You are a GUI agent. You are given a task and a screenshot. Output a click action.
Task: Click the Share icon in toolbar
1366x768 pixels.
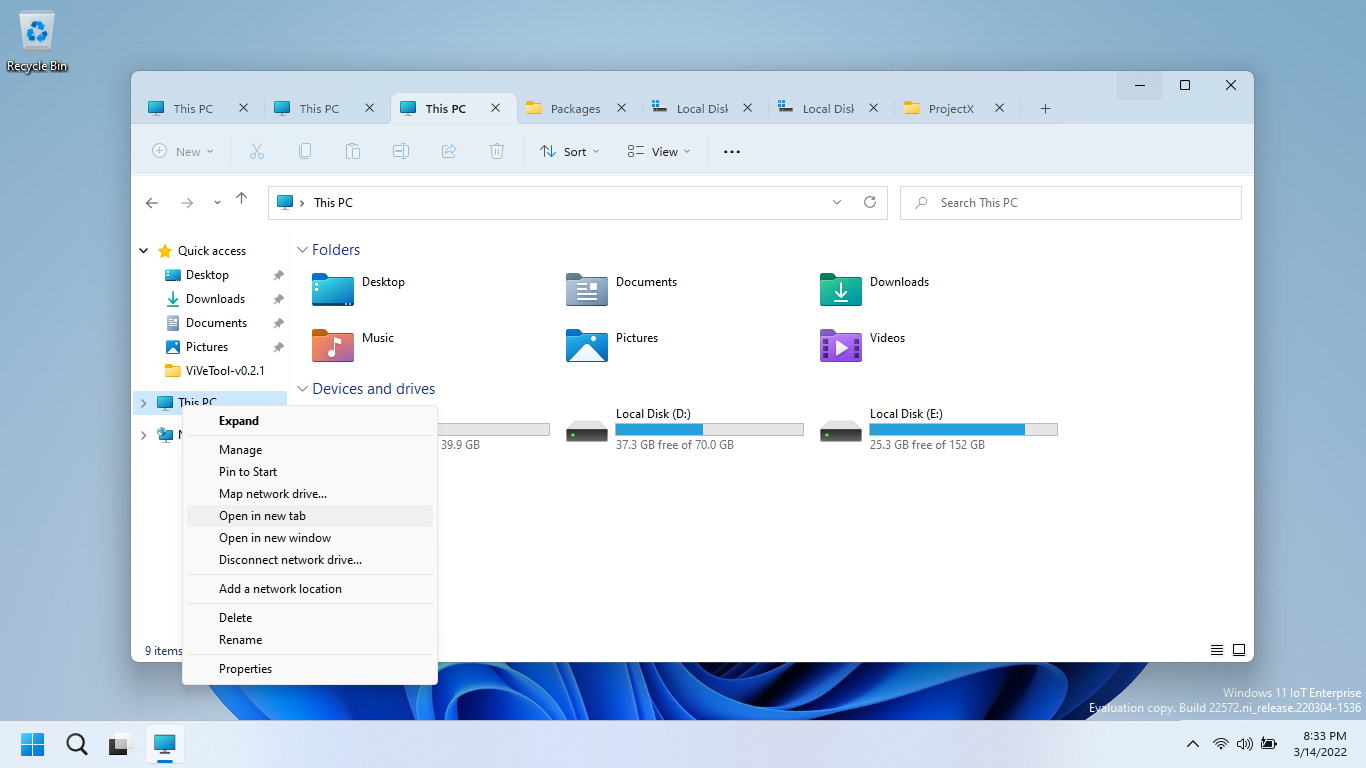(x=448, y=151)
